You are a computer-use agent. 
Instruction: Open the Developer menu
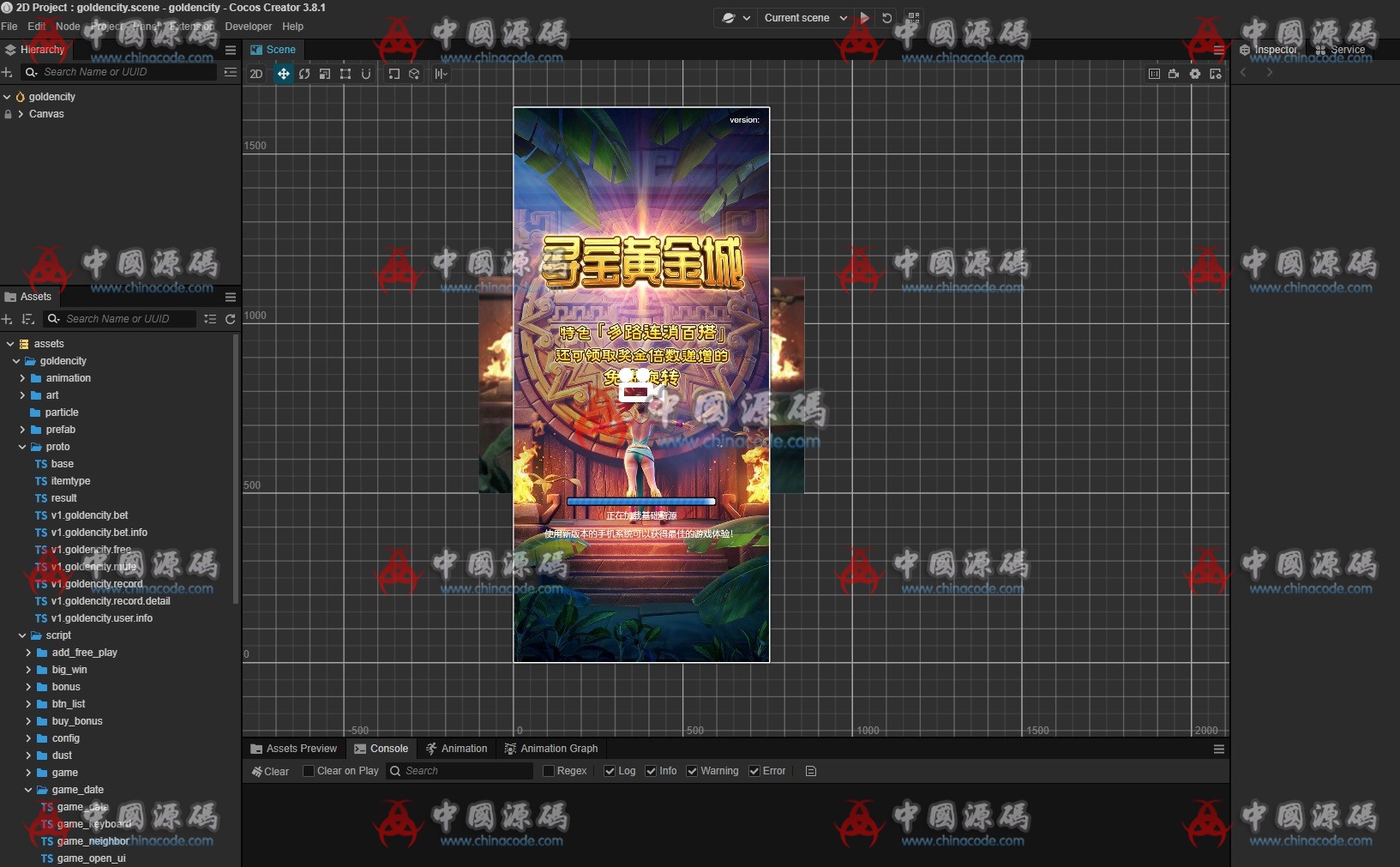(249, 27)
